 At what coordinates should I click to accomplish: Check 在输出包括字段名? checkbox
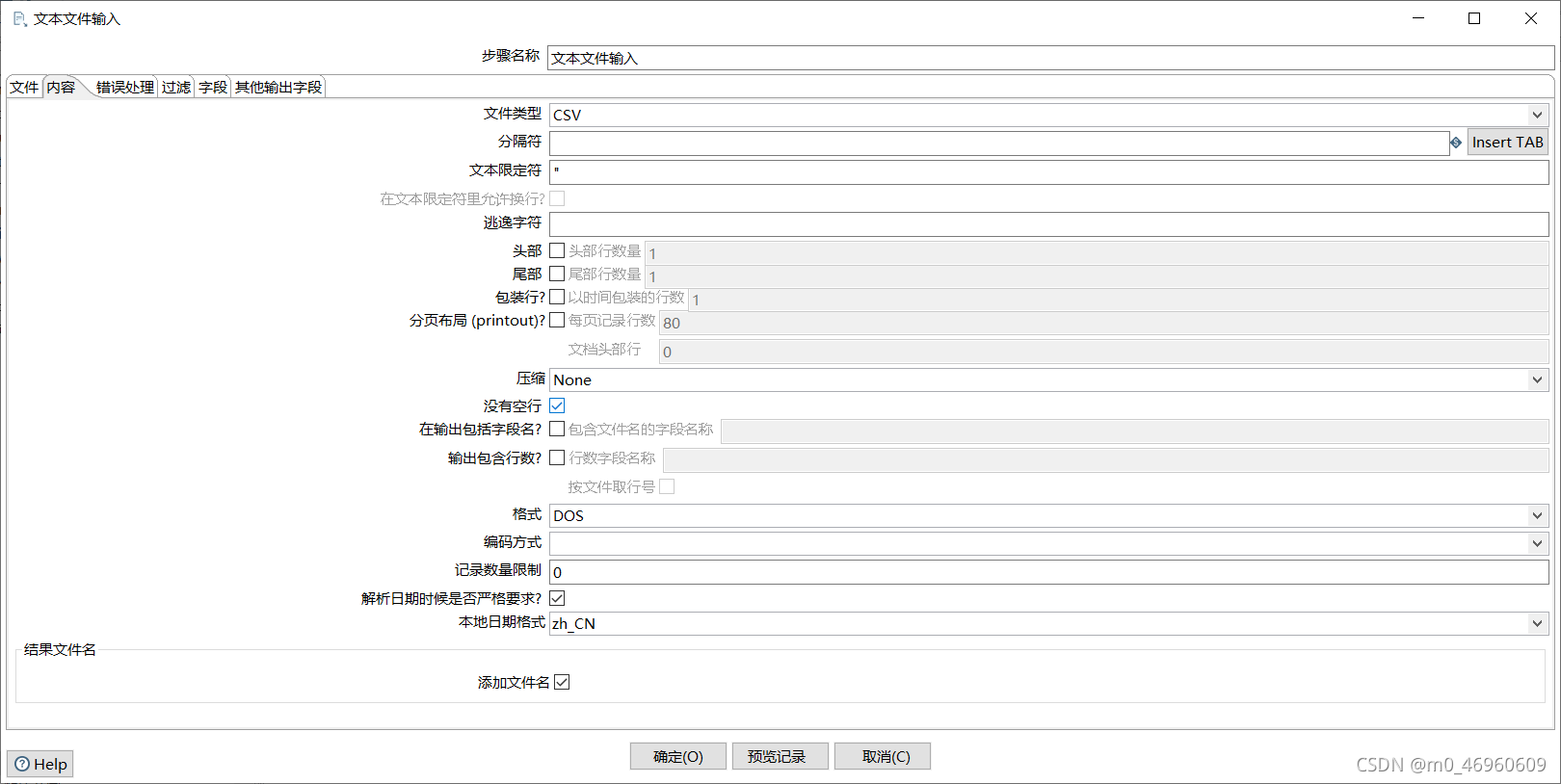[x=557, y=429]
